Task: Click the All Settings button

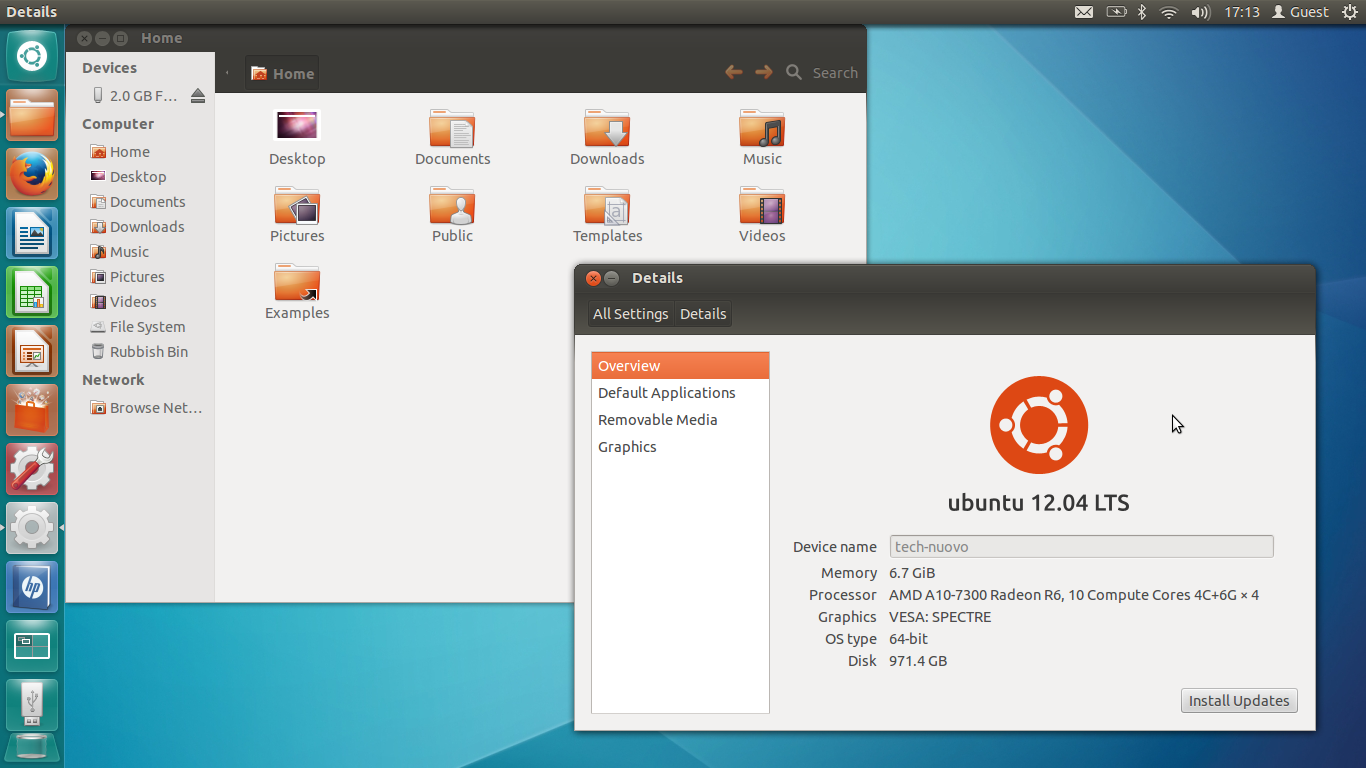Action: point(630,314)
